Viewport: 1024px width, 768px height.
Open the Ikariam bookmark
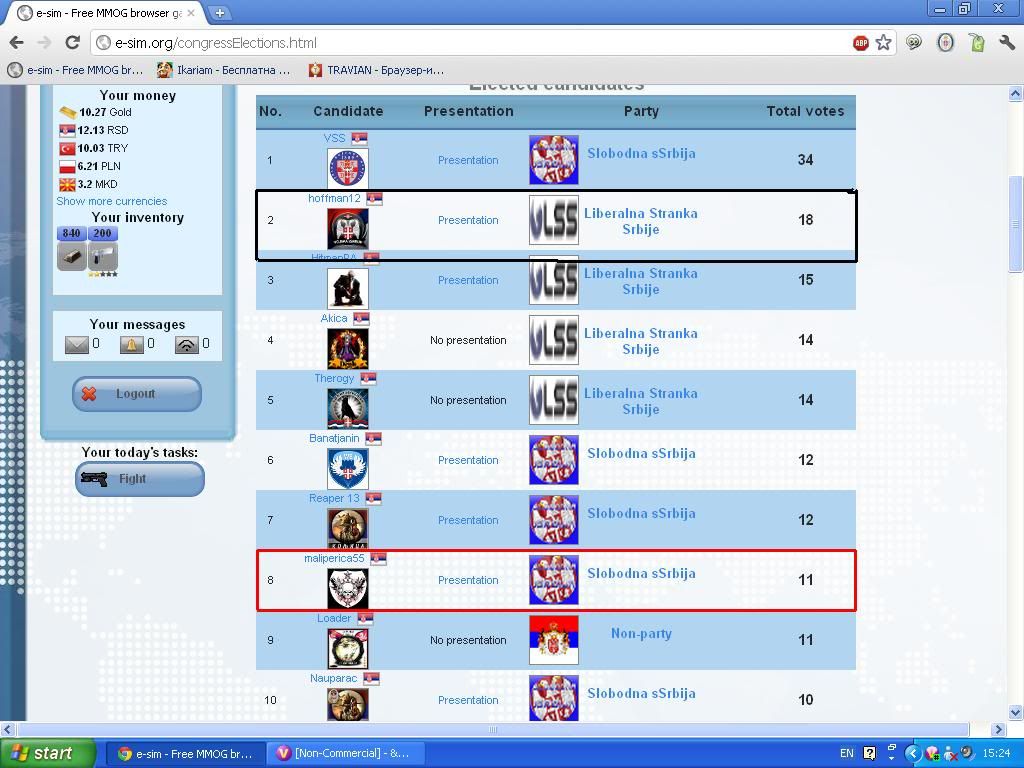(x=224, y=70)
